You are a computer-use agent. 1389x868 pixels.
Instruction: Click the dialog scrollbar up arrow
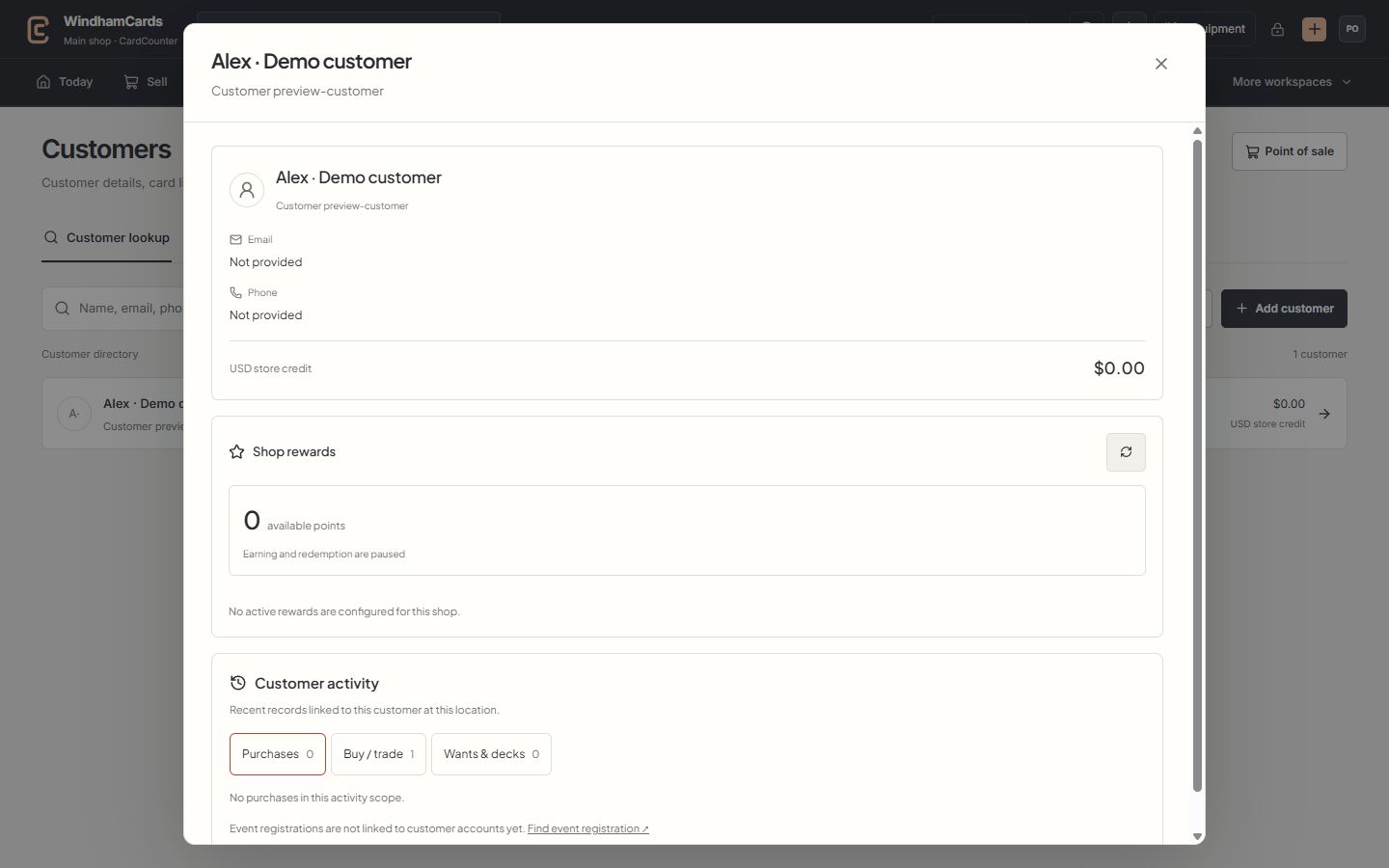(x=1197, y=131)
